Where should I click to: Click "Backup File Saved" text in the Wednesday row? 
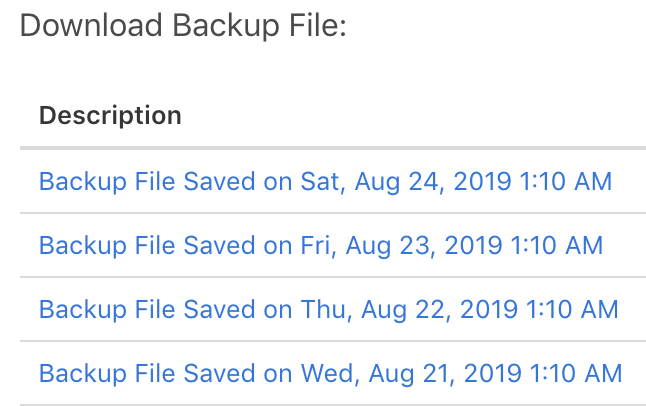pyautogui.click(x=147, y=373)
